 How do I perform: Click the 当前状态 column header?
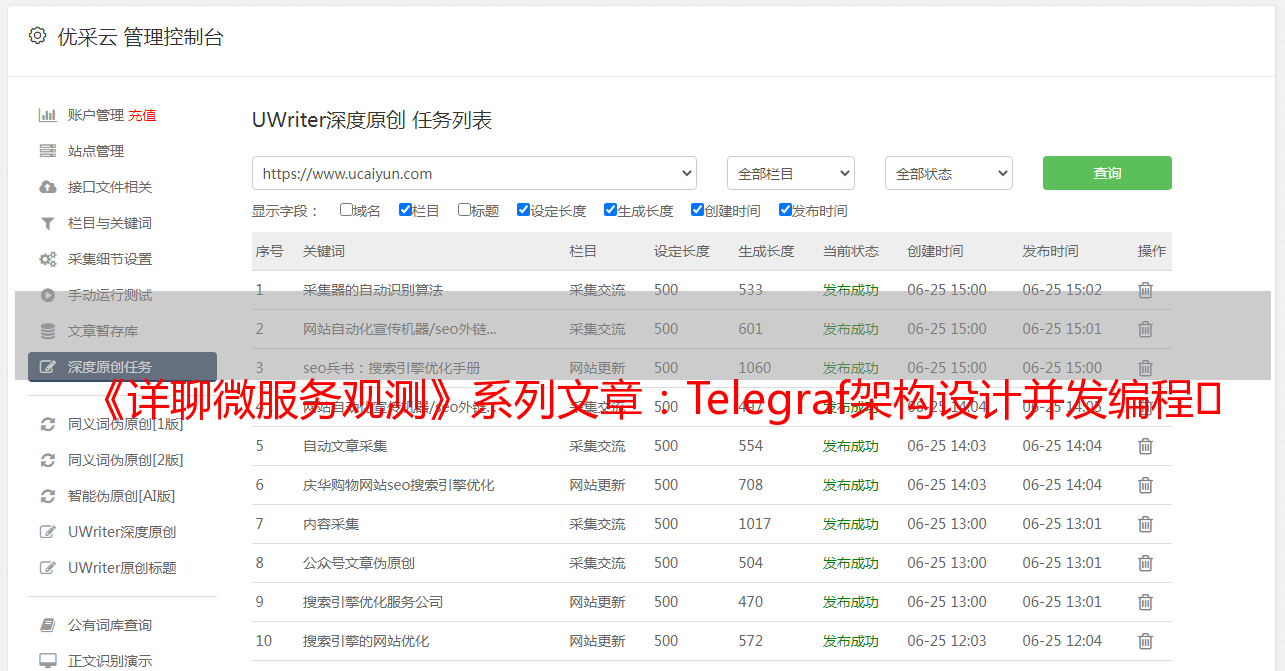tap(851, 251)
